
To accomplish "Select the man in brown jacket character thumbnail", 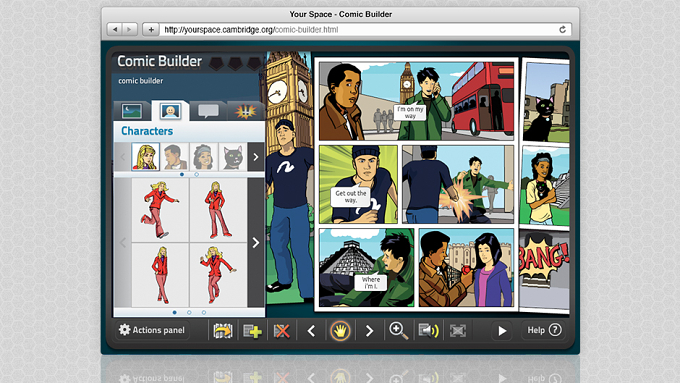I will tap(175, 157).
